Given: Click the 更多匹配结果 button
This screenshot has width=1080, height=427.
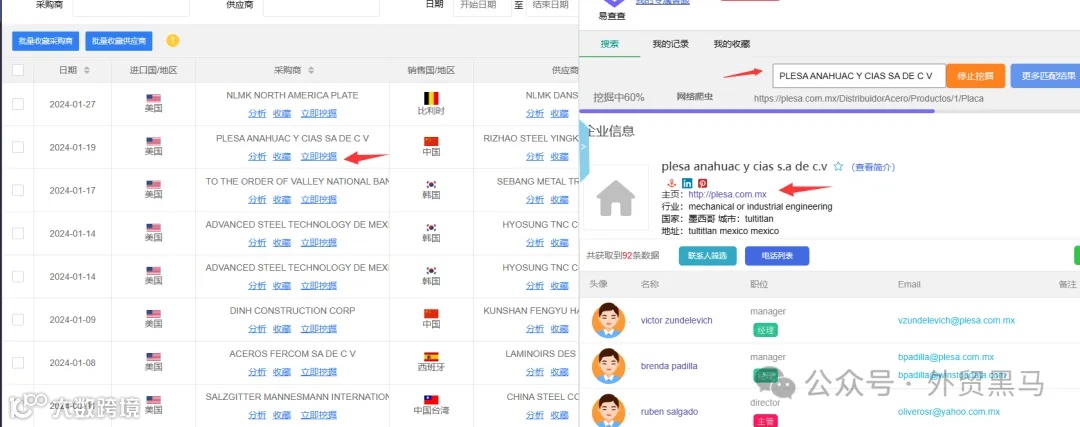Looking at the screenshot, I should pyautogui.click(x=1045, y=76).
